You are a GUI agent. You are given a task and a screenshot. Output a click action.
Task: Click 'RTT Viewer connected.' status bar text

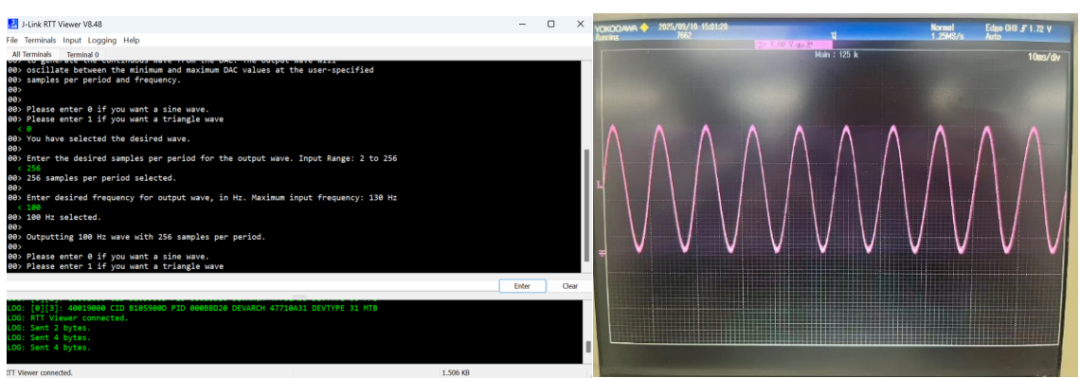[x=39, y=372]
